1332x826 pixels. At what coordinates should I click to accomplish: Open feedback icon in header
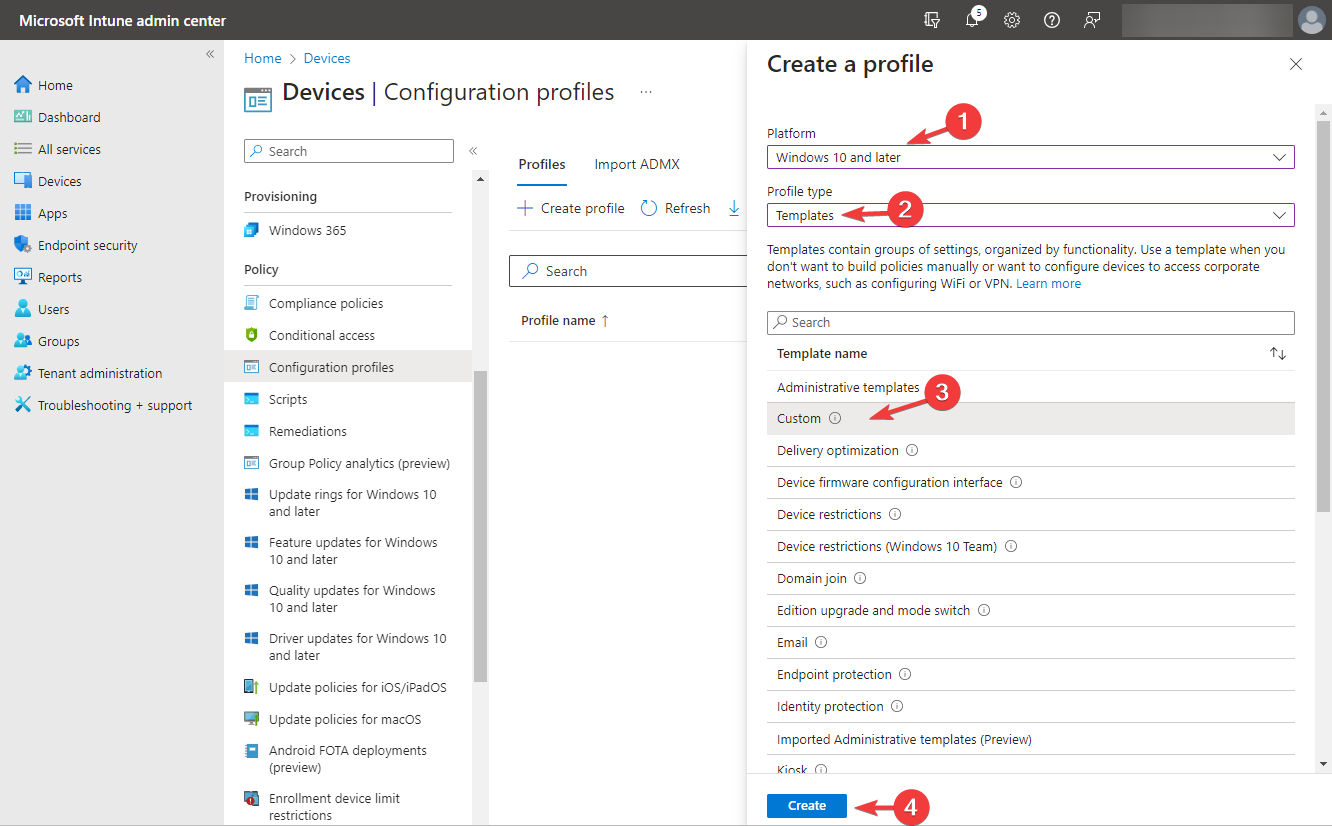coord(1092,20)
